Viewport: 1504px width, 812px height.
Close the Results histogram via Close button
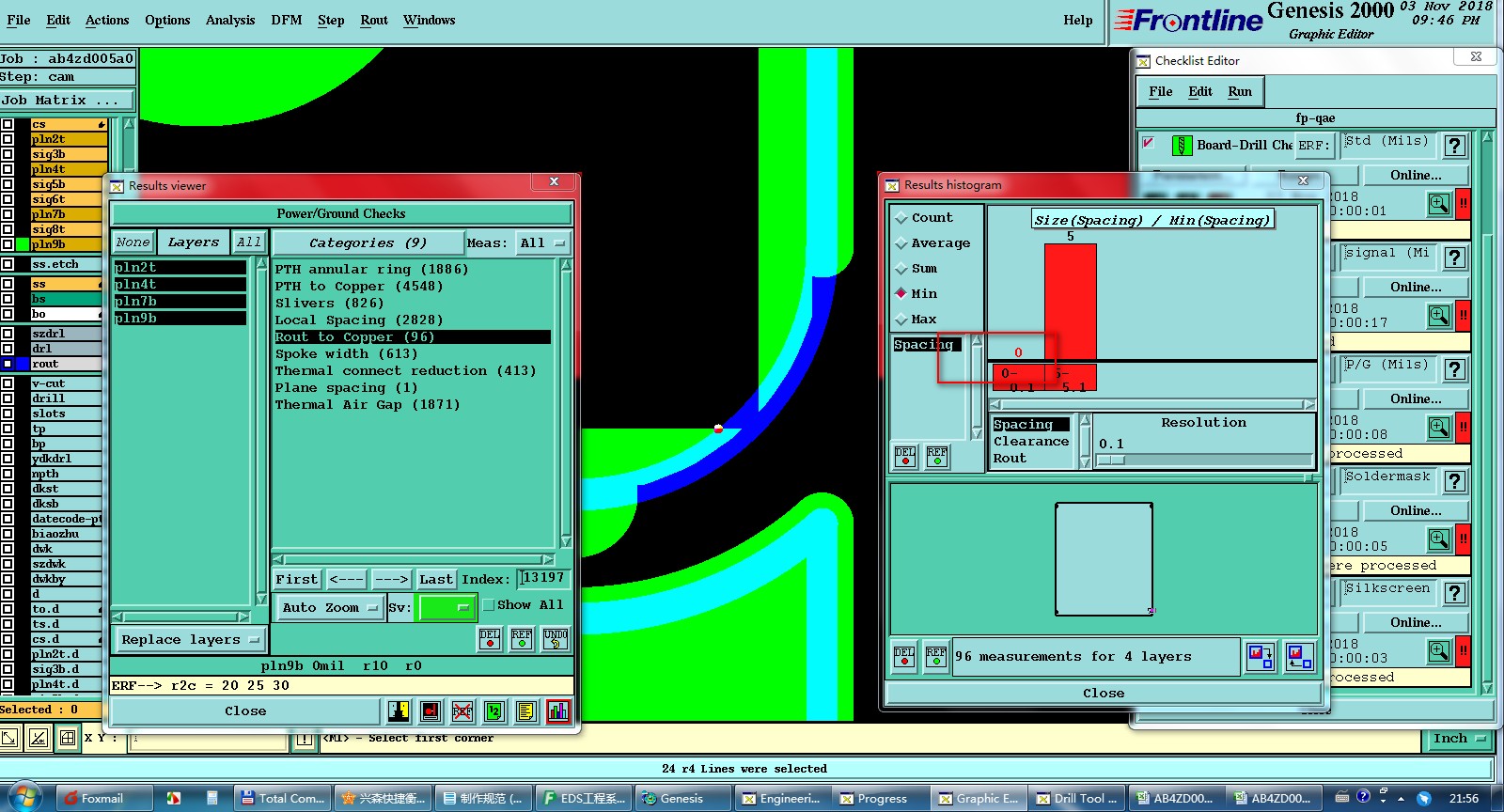click(x=1104, y=693)
